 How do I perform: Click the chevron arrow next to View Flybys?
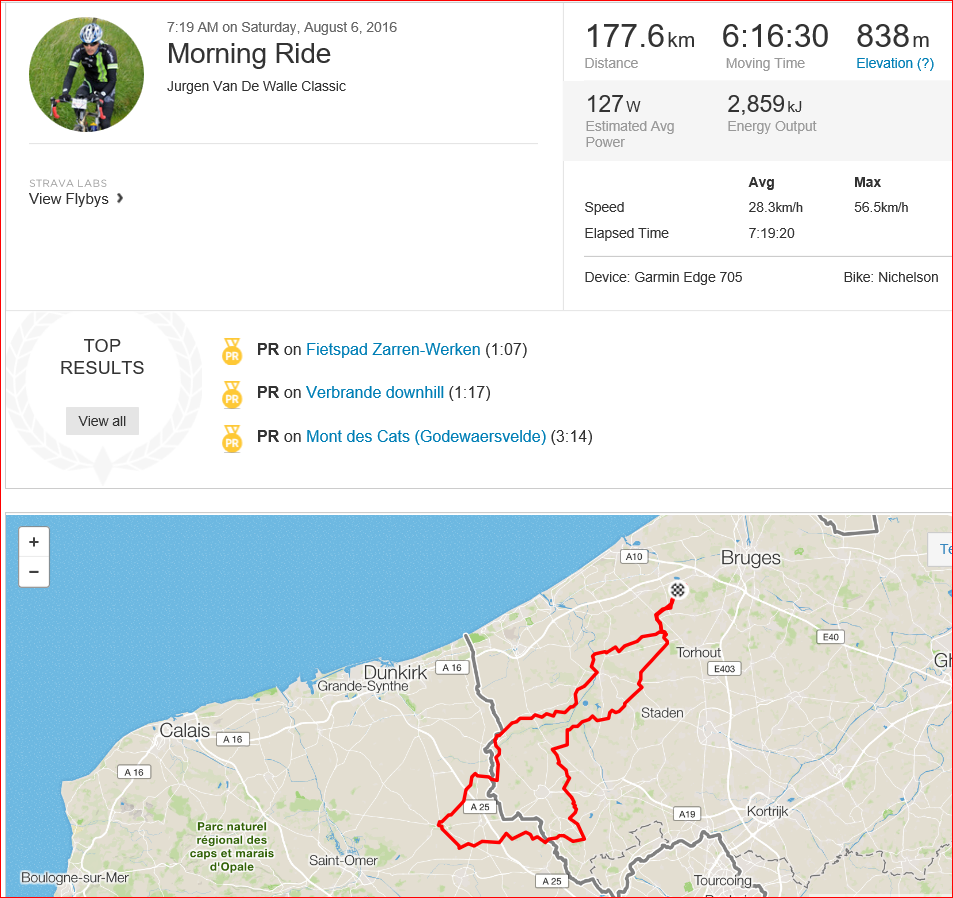click(x=120, y=198)
